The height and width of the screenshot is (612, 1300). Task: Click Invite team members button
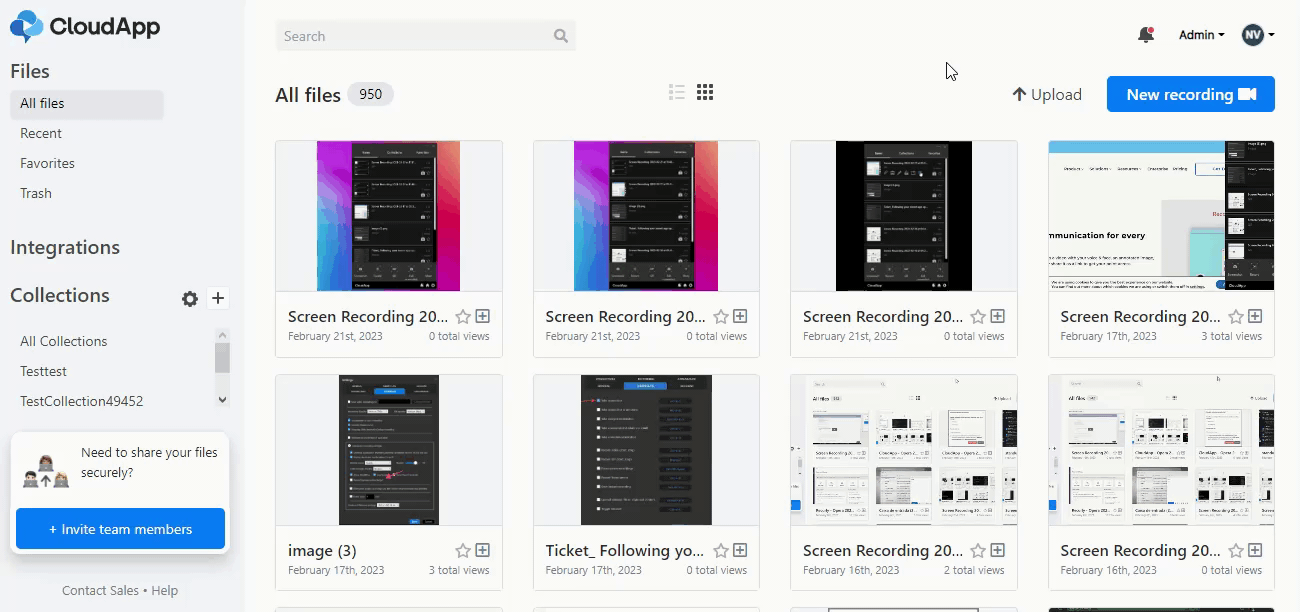pyautogui.click(x=120, y=529)
